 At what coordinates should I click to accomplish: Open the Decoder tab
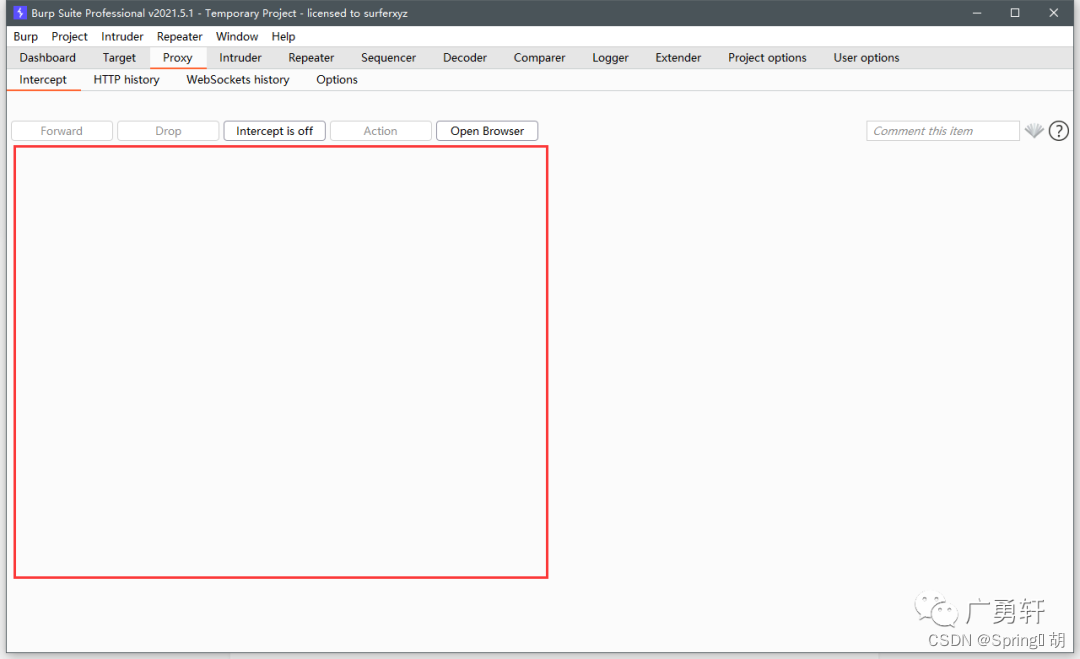point(465,58)
